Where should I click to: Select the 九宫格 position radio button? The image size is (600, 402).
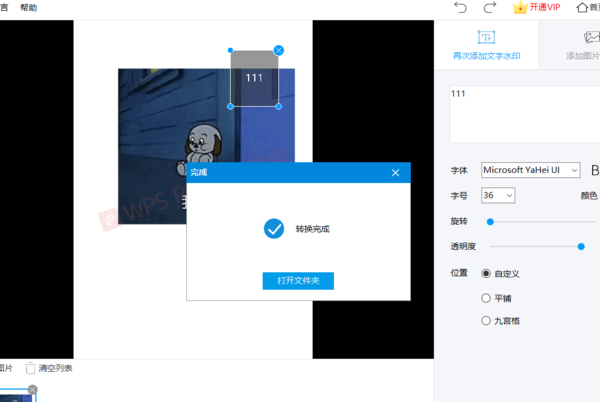486,321
